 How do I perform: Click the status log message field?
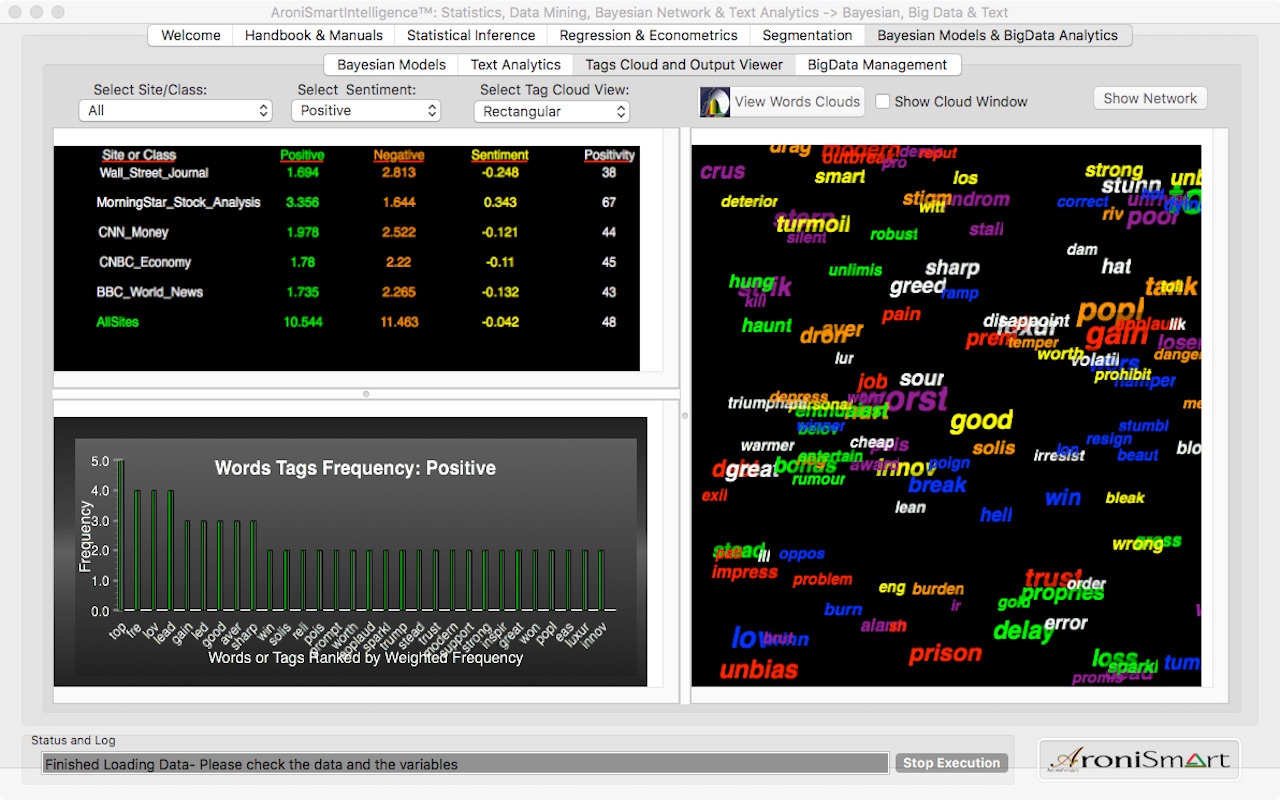point(465,764)
